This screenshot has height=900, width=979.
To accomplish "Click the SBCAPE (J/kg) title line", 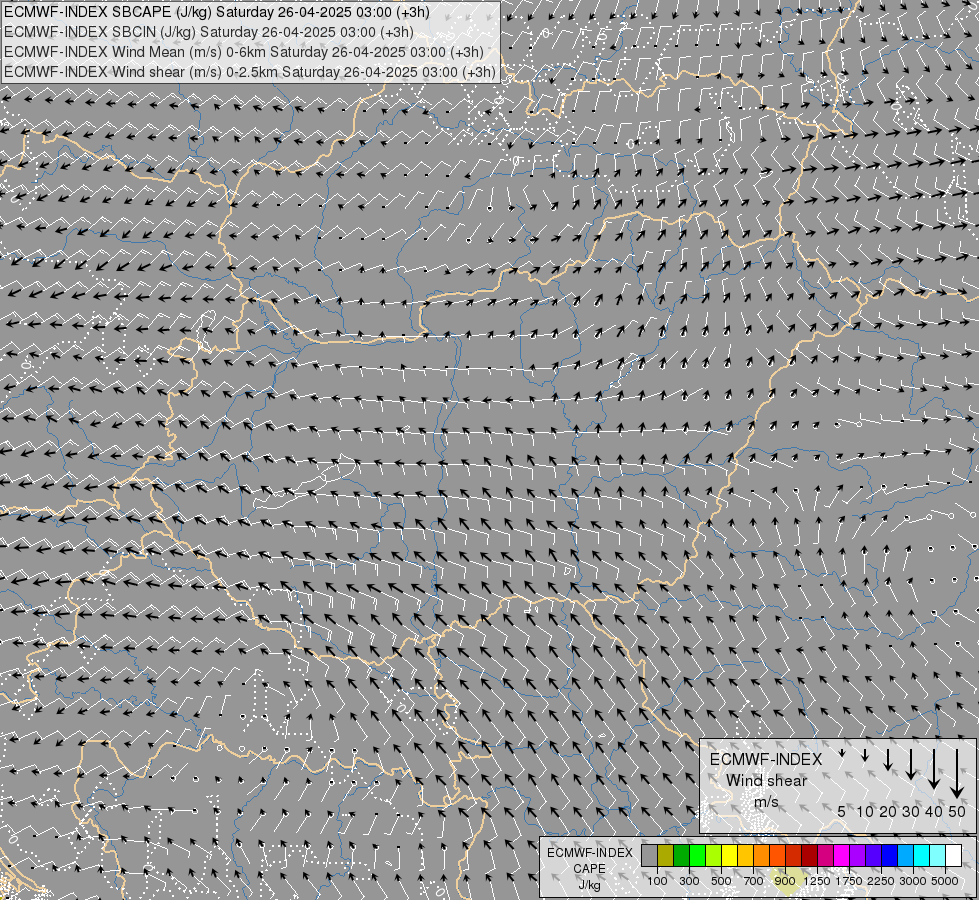I will pyautogui.click(x=217, y=12).
